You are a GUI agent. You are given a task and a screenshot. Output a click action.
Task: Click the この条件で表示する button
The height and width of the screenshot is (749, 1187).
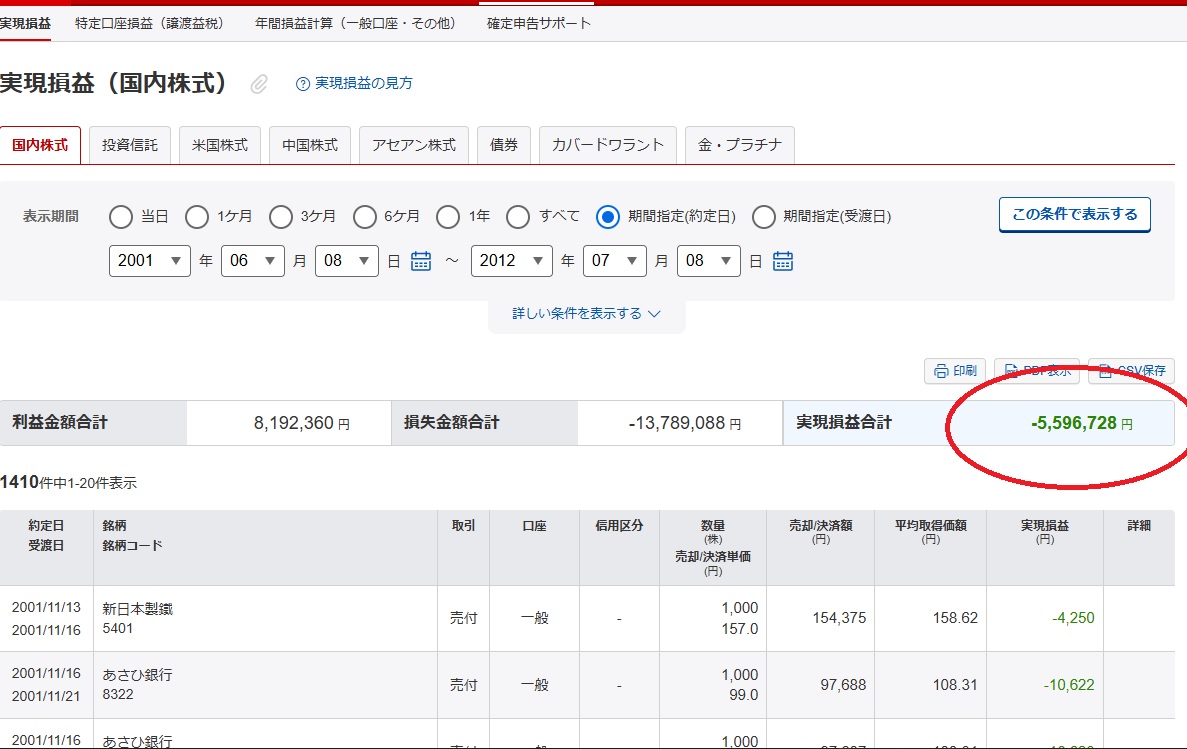coord(1074,215)
